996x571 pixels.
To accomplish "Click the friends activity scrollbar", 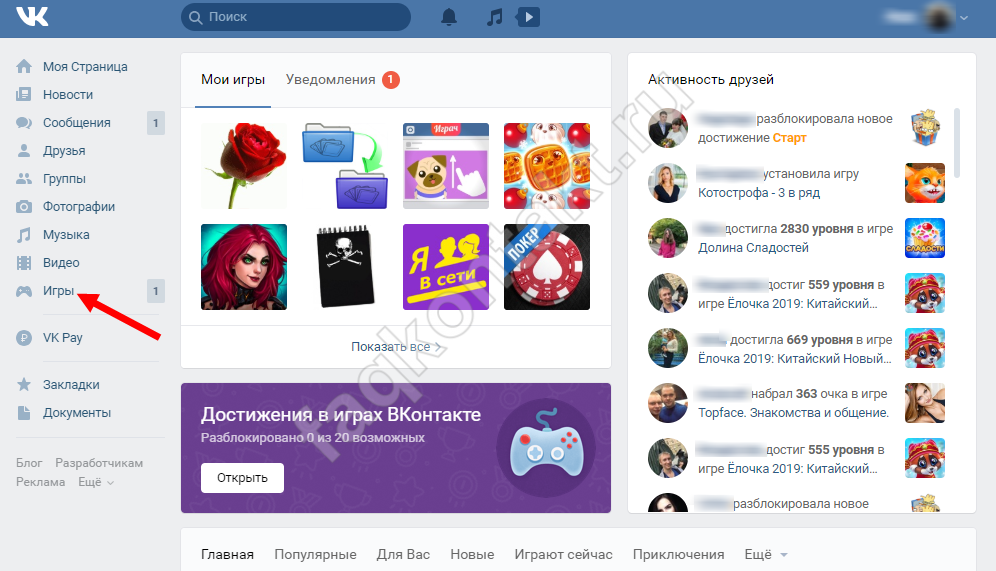I will click(x=957, y=143).
